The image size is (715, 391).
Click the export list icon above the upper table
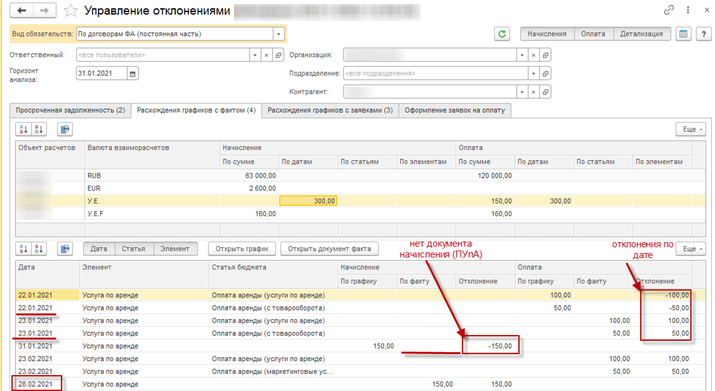tap(65, 130)
